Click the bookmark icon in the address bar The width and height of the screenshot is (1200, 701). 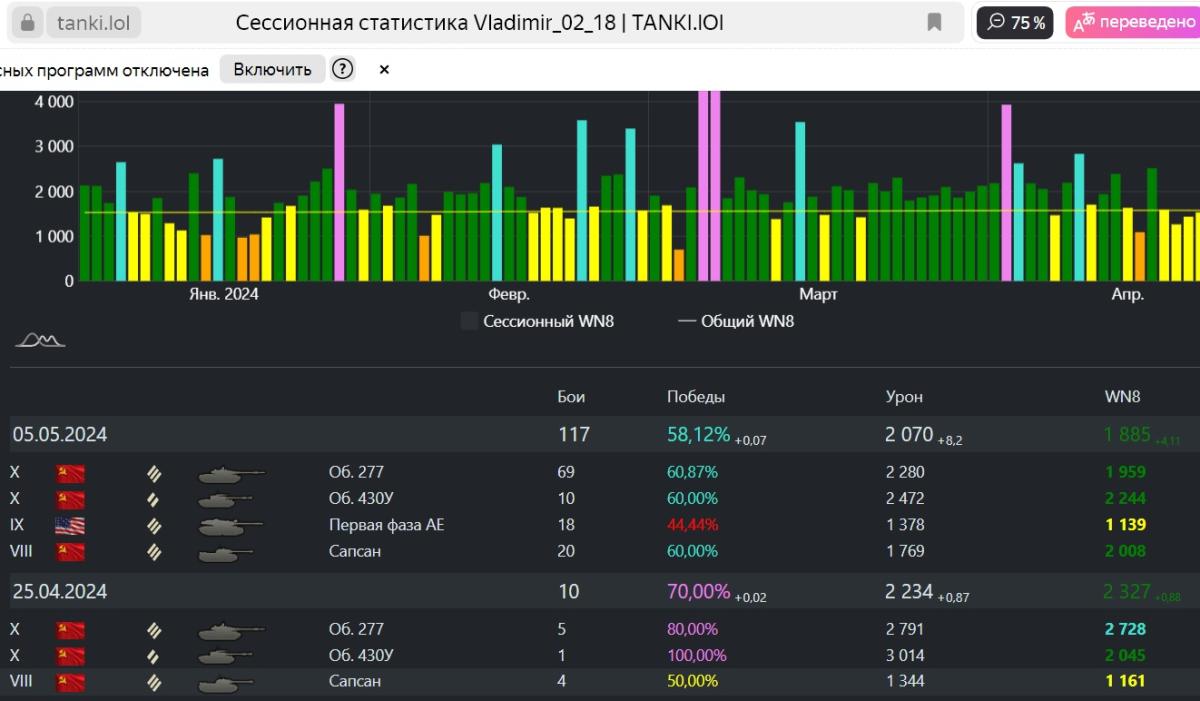pyautogui.click(x=934, y=22)
